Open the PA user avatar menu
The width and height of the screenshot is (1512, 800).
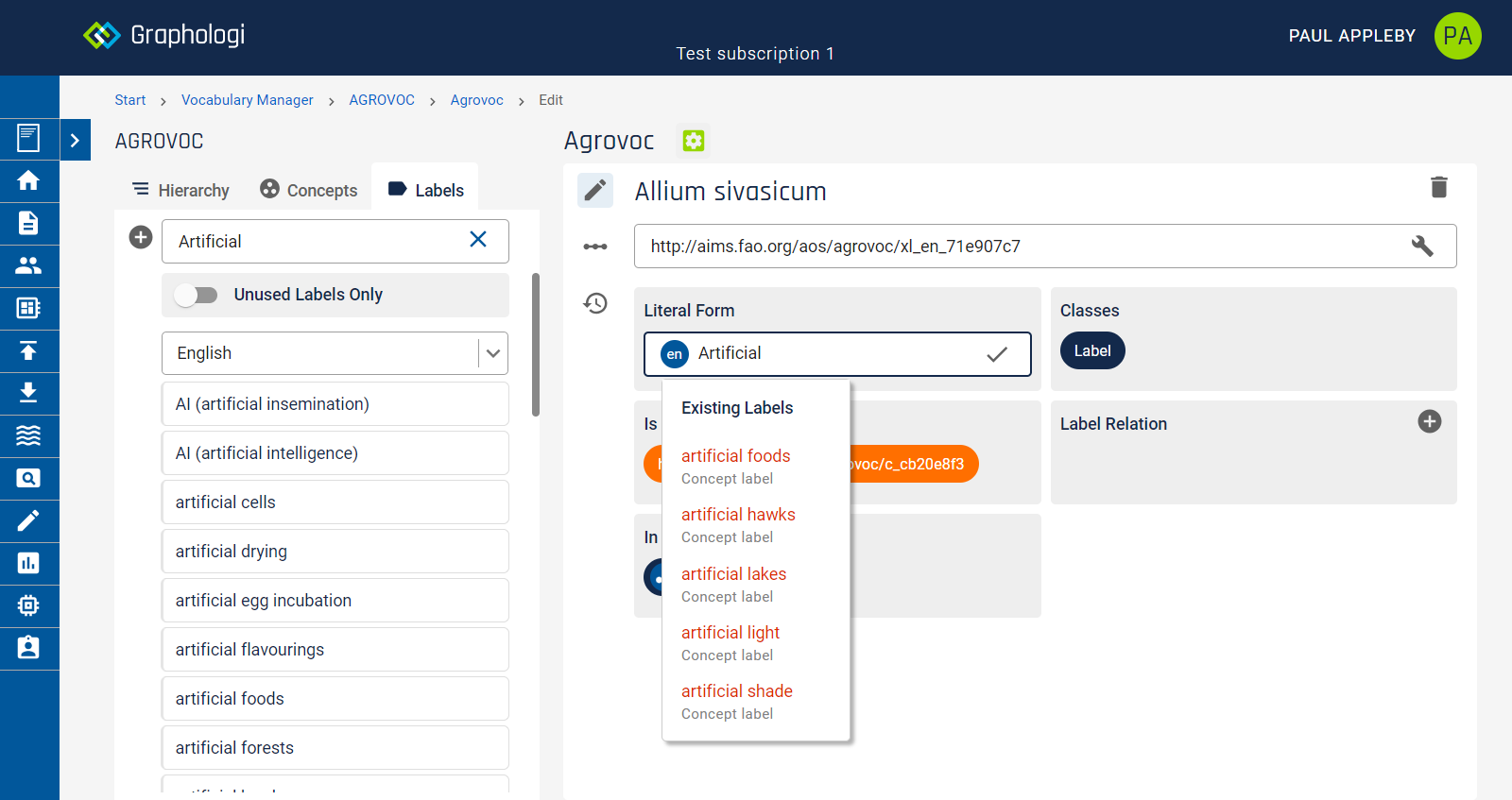[x=1457, y=36]
